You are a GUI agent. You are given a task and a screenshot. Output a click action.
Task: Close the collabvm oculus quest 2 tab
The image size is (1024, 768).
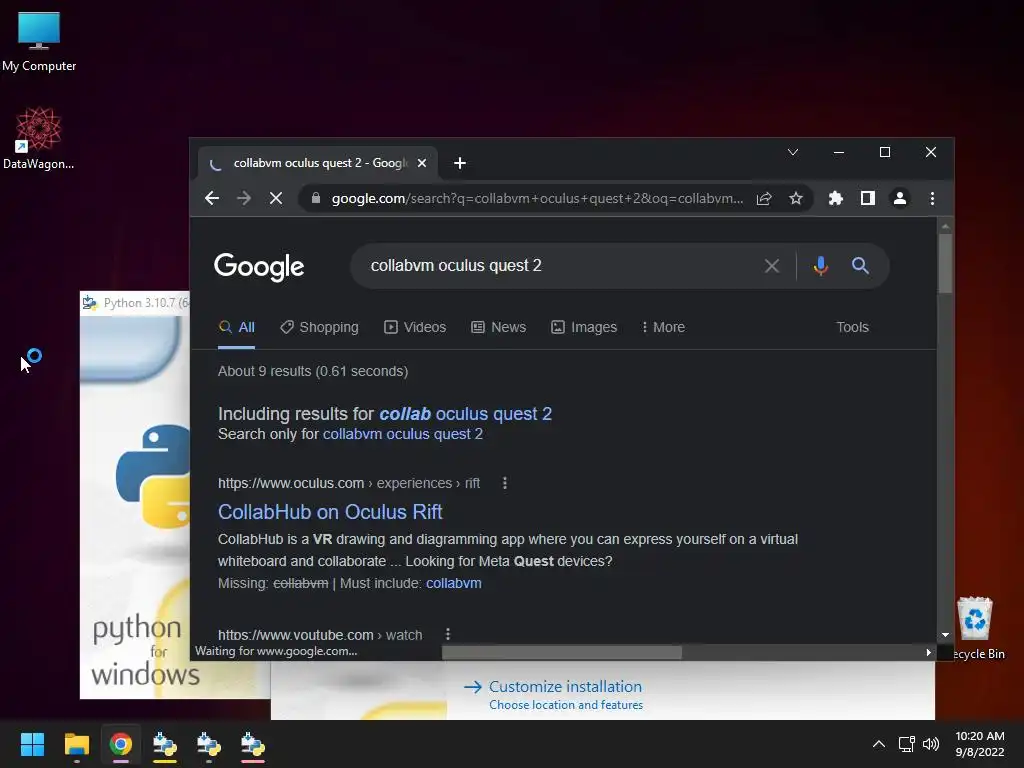[x=422, y=163]
